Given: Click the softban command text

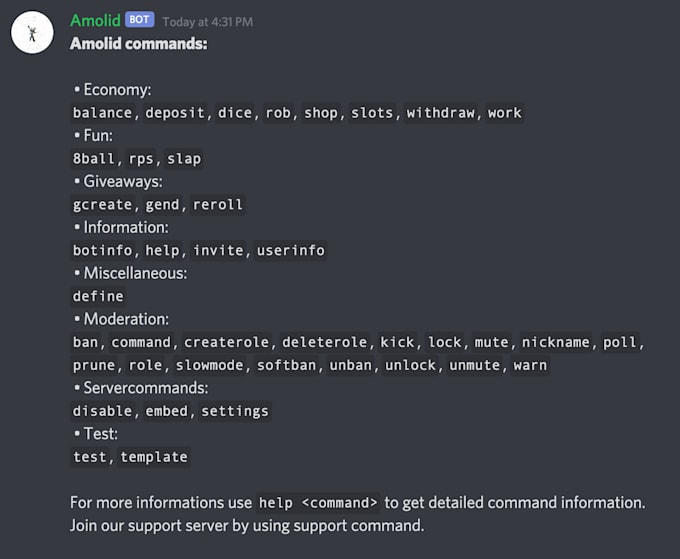Looking at the screenshot, I should click(286, 366).
